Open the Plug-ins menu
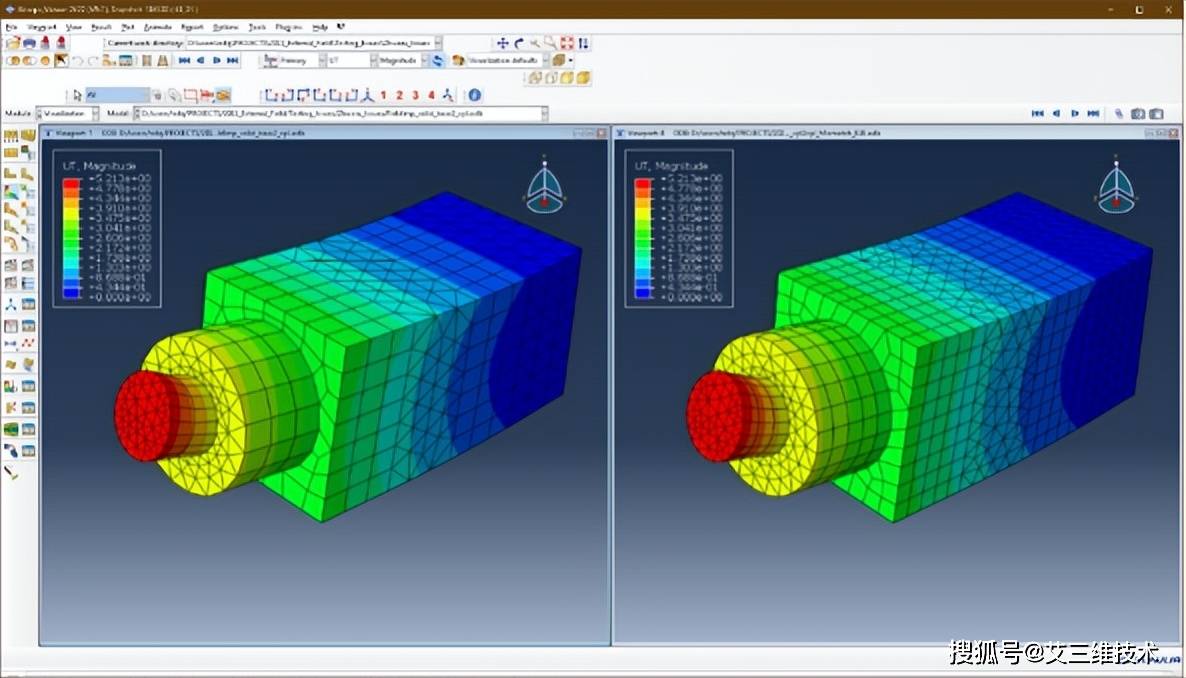Viewport: 1186px width, 678px height. coord(289,27)
